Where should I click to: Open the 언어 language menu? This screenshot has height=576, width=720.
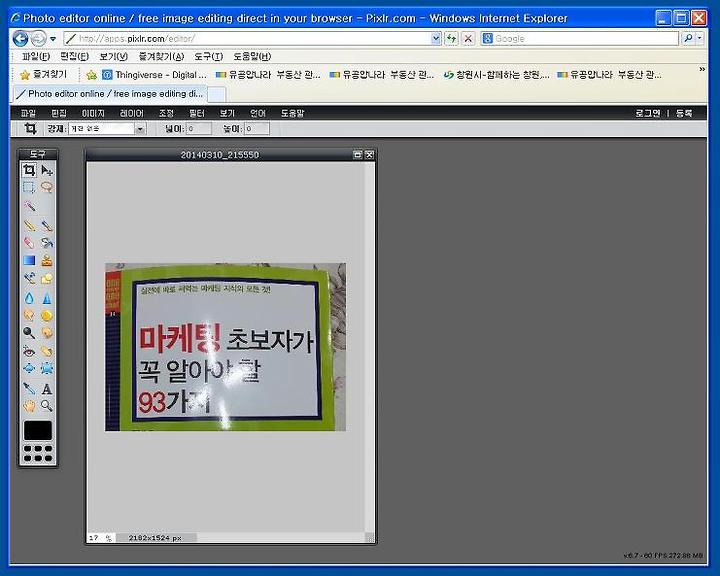point(258,113)
